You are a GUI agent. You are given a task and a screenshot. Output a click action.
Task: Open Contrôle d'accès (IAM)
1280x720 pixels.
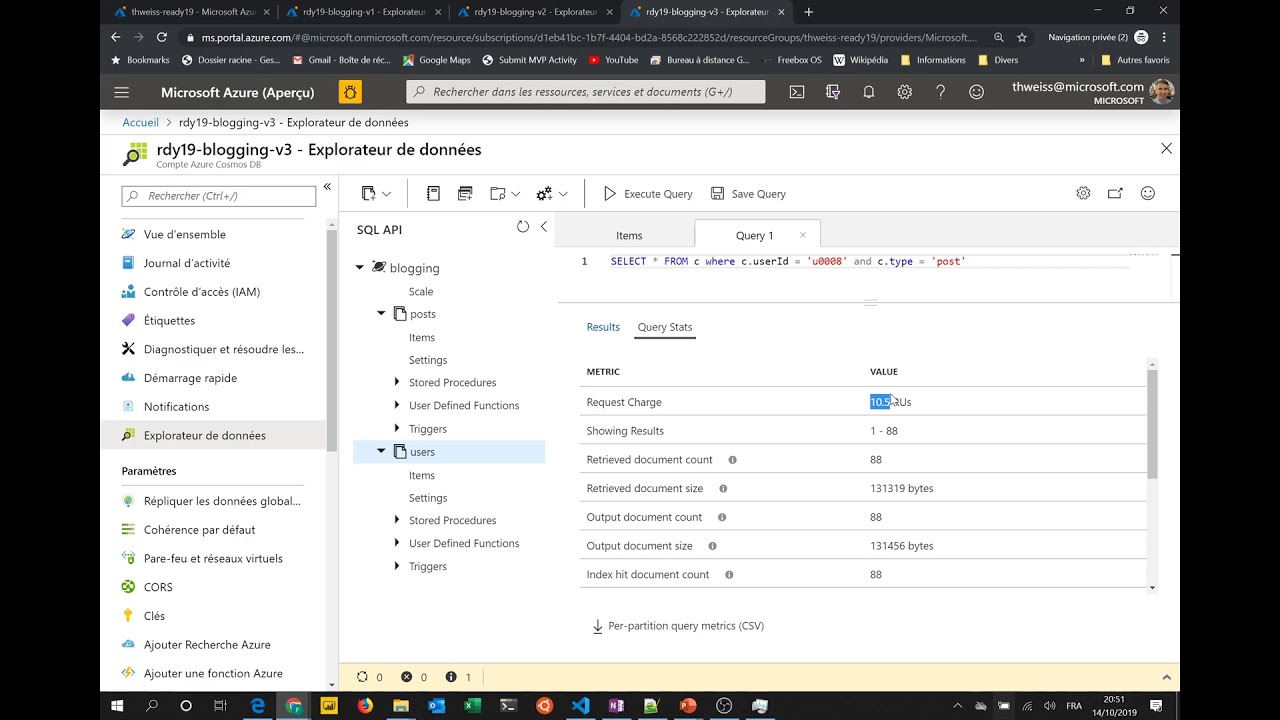202,292
